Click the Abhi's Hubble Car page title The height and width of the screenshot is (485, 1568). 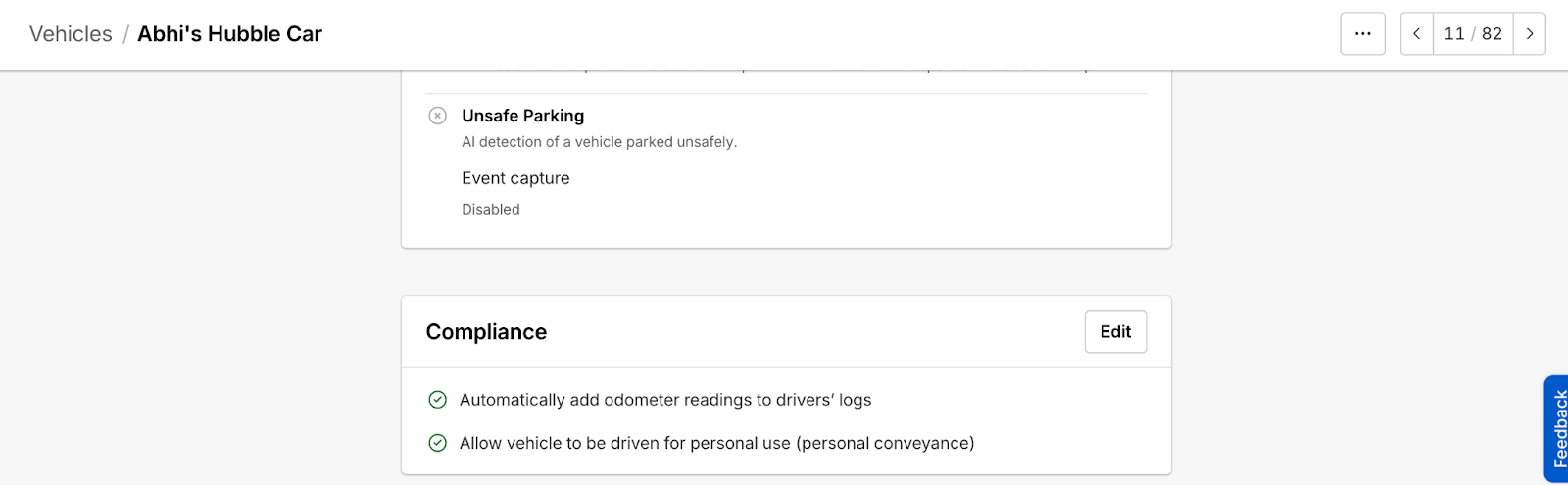point(229,34)
